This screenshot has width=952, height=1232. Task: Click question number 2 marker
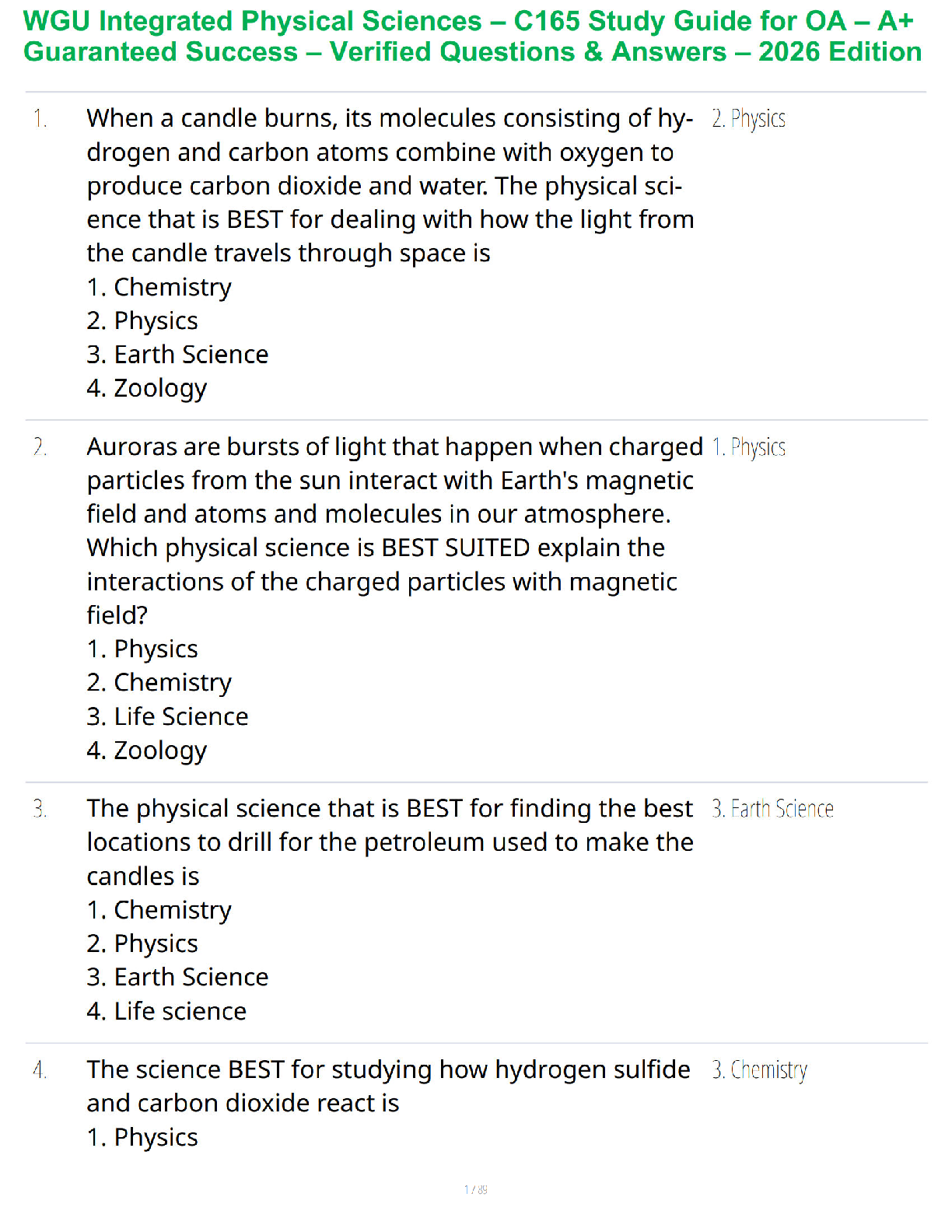40,447
